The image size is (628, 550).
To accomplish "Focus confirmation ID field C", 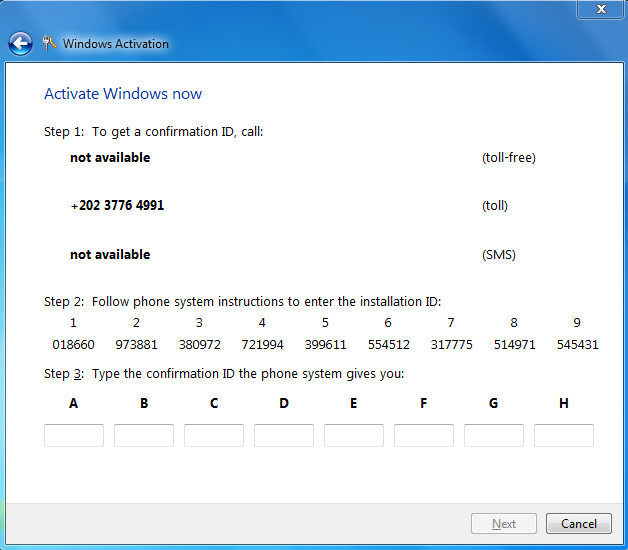I will click(x=214, y=435).
